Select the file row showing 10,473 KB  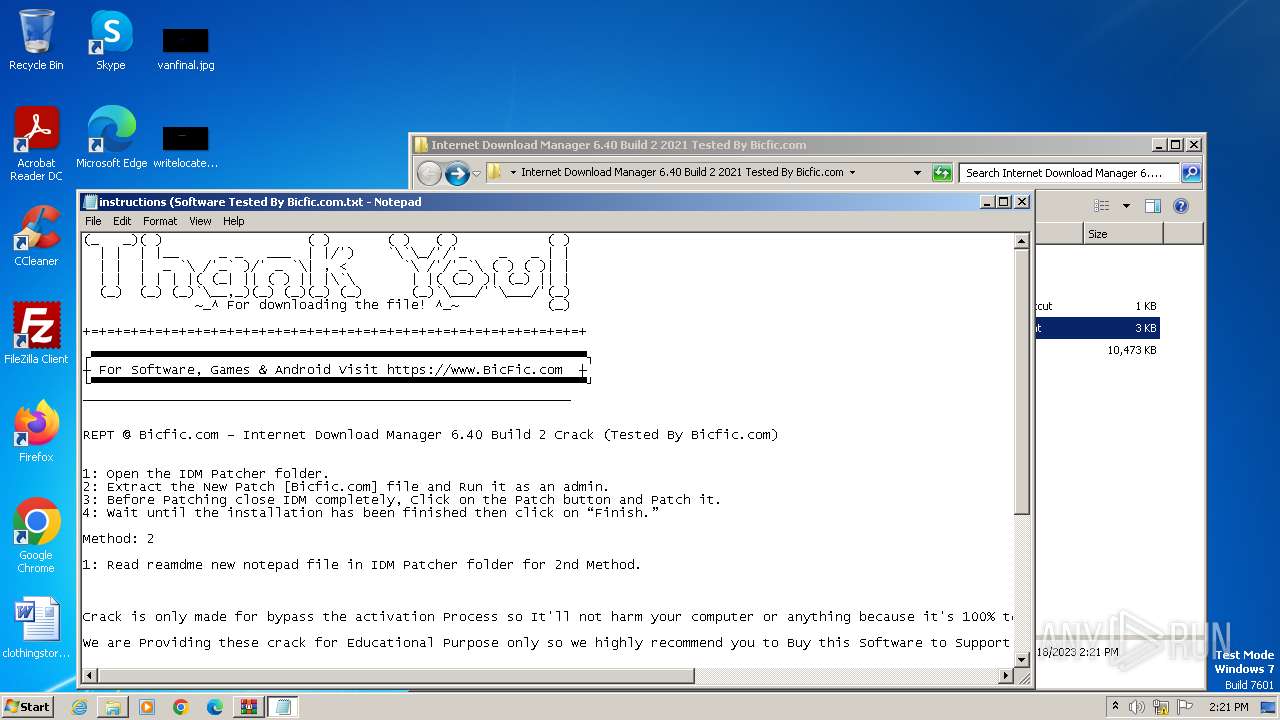[1097, 350]
